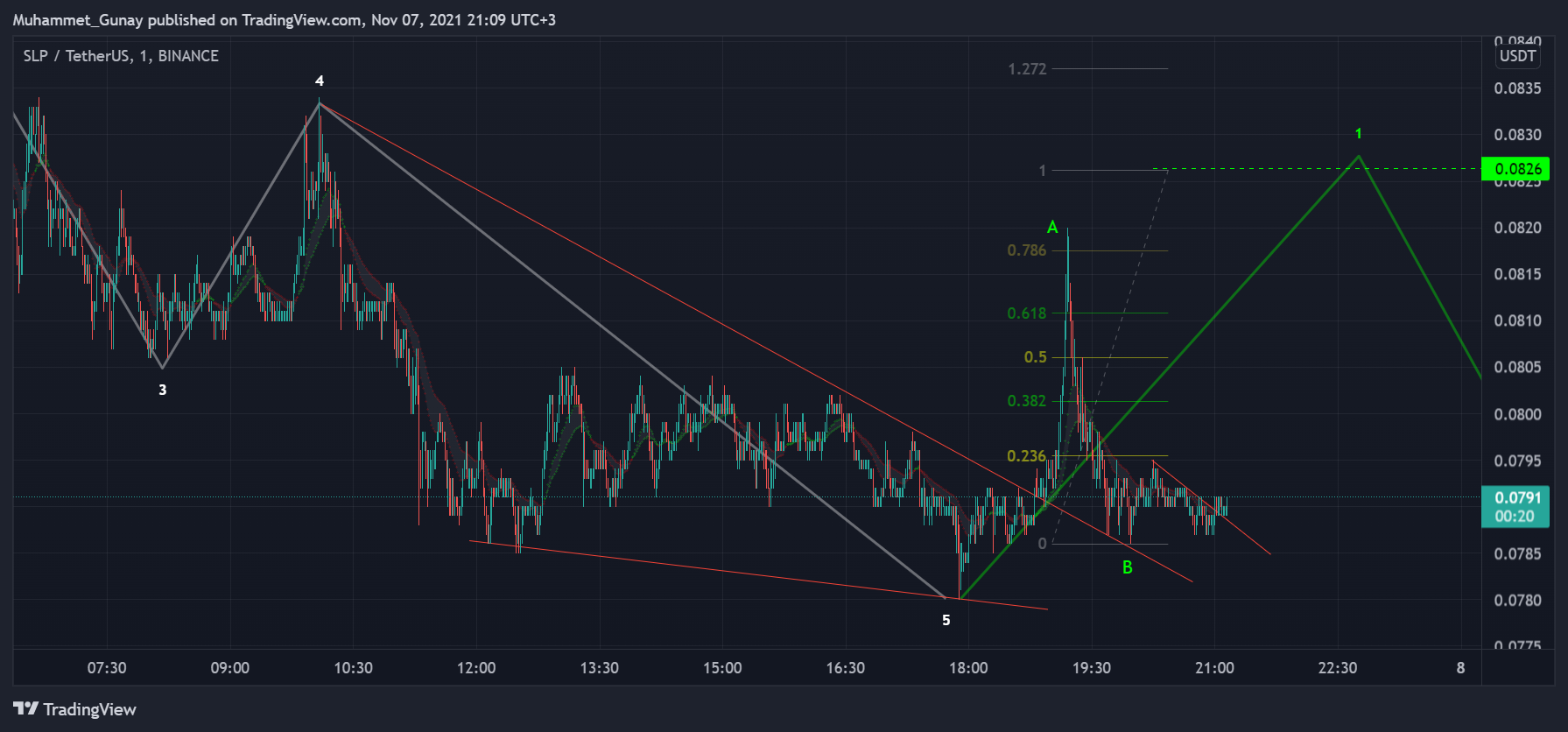The width and height of the screenshot is (1568, 732).
Task: Click the Fibonacci level 1 label
Action: 1042,171
